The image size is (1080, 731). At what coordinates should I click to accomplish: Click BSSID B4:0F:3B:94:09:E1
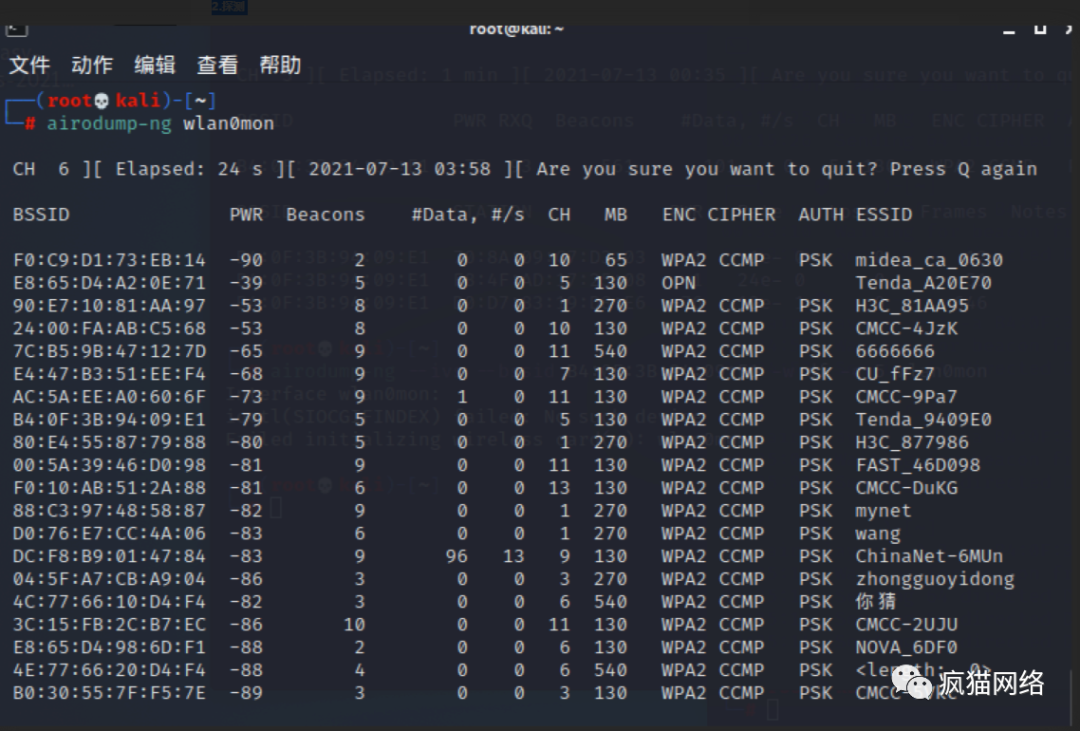(x=109, y=419)
